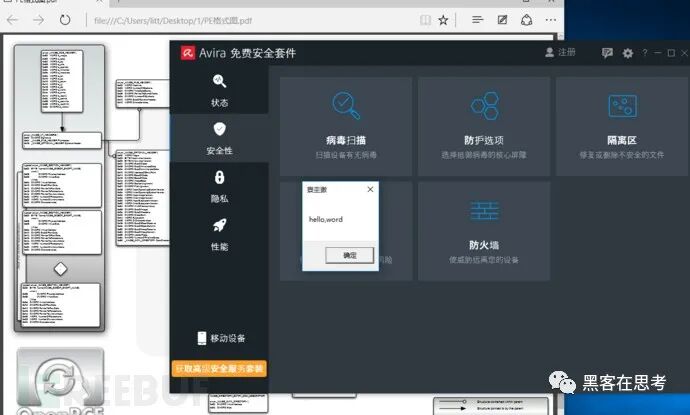Image resolution: width=690 pixels, height=415 pixels.
Task: Open 防护选项 protection options tile
Action: click(x=484, y=126)
